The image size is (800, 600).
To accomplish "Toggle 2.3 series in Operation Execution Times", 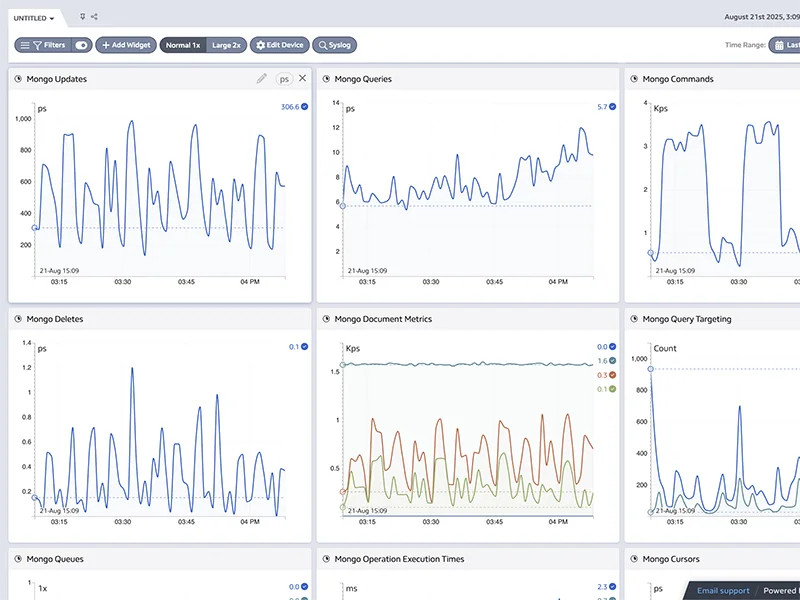I will click(x=612, y=587).
